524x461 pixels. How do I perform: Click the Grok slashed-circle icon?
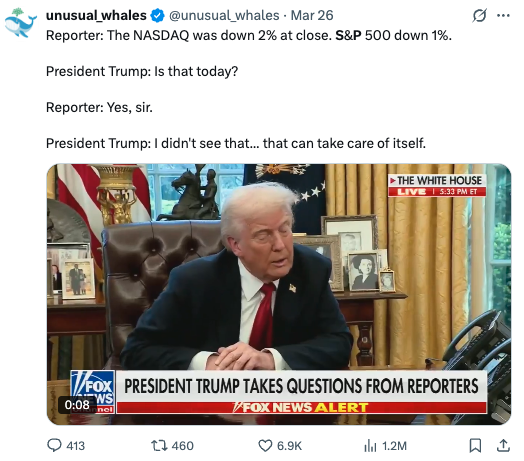tap(479, 15)
